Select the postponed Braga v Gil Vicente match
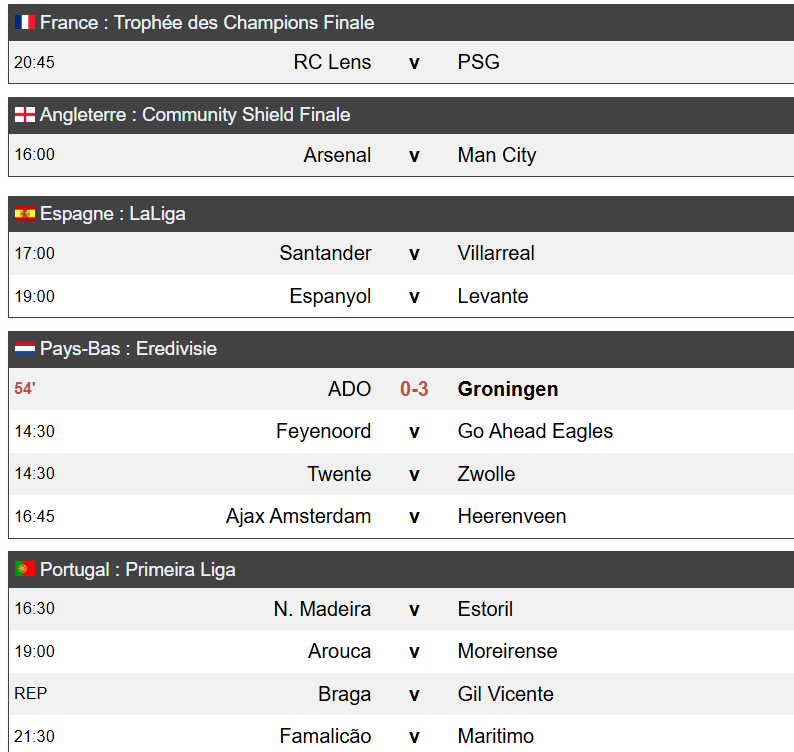The image size is (794, 752). click(x=401, y=694)
